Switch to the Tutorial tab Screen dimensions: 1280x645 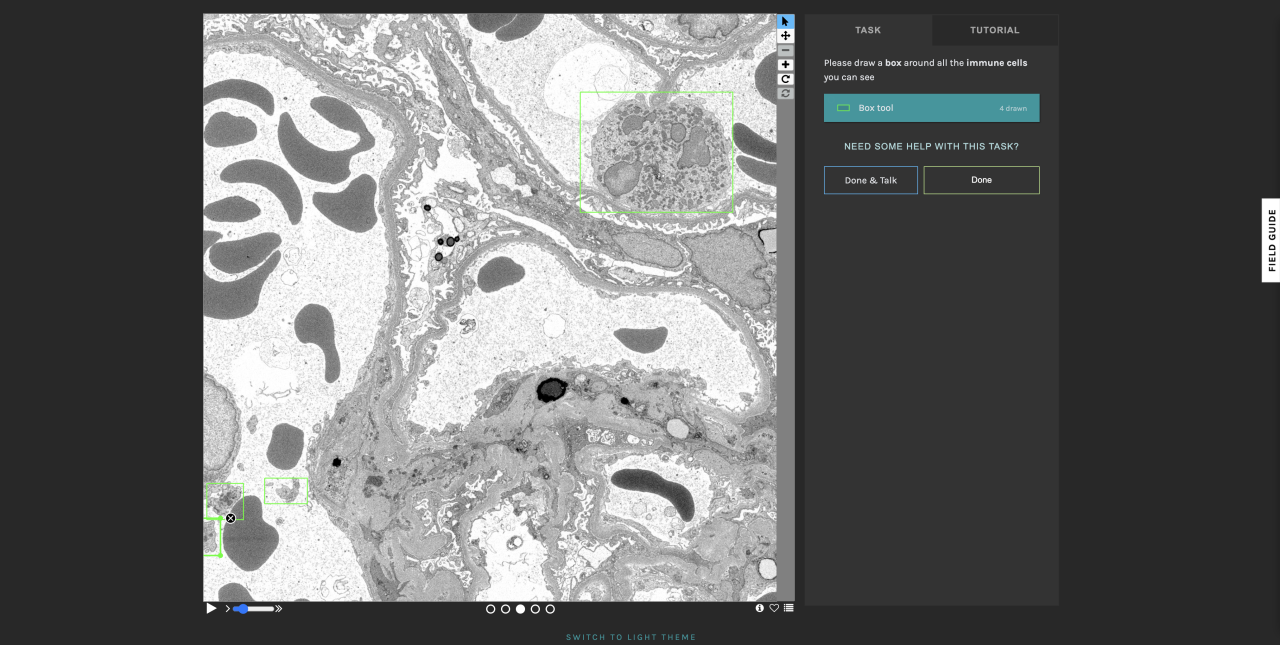[994, 30]
